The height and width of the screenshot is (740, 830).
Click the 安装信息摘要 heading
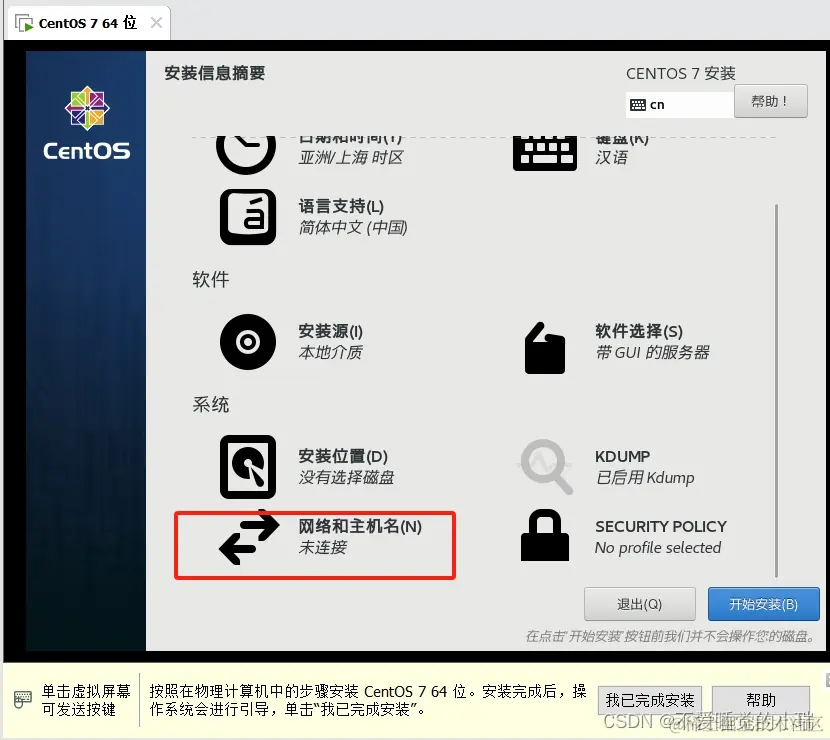pyautogui.click(x=214, y=73)
